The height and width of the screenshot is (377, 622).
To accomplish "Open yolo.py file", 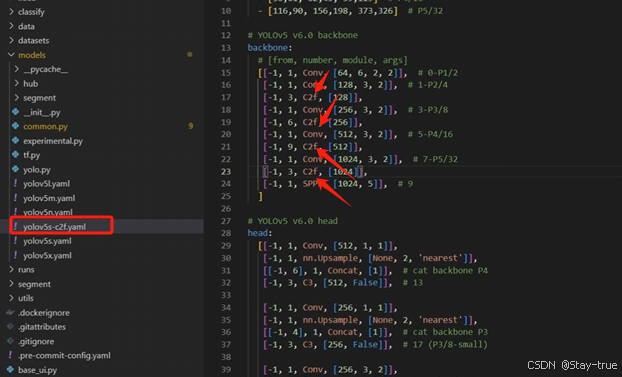I will coord(36,169).
